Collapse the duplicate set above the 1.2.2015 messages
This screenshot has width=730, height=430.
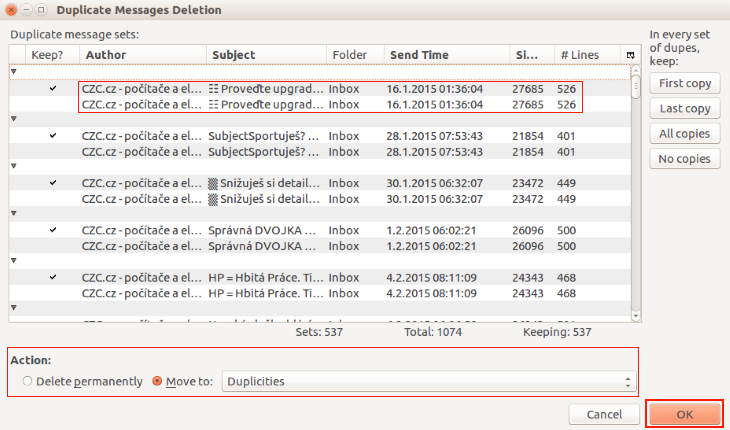click(x=14, y=214)
